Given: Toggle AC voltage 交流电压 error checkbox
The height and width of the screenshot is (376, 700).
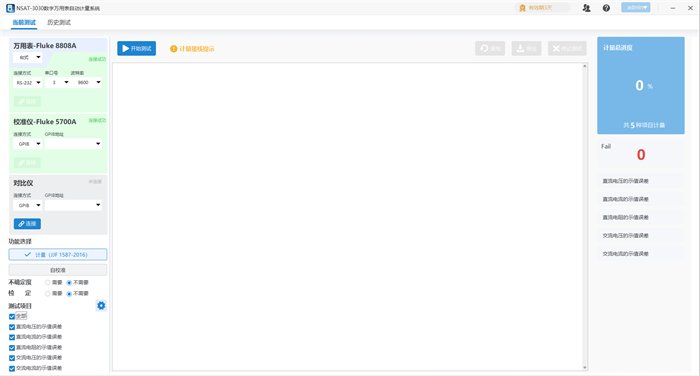Looking at the screenshot, I should pyautogui.click(x=12, y=358).
